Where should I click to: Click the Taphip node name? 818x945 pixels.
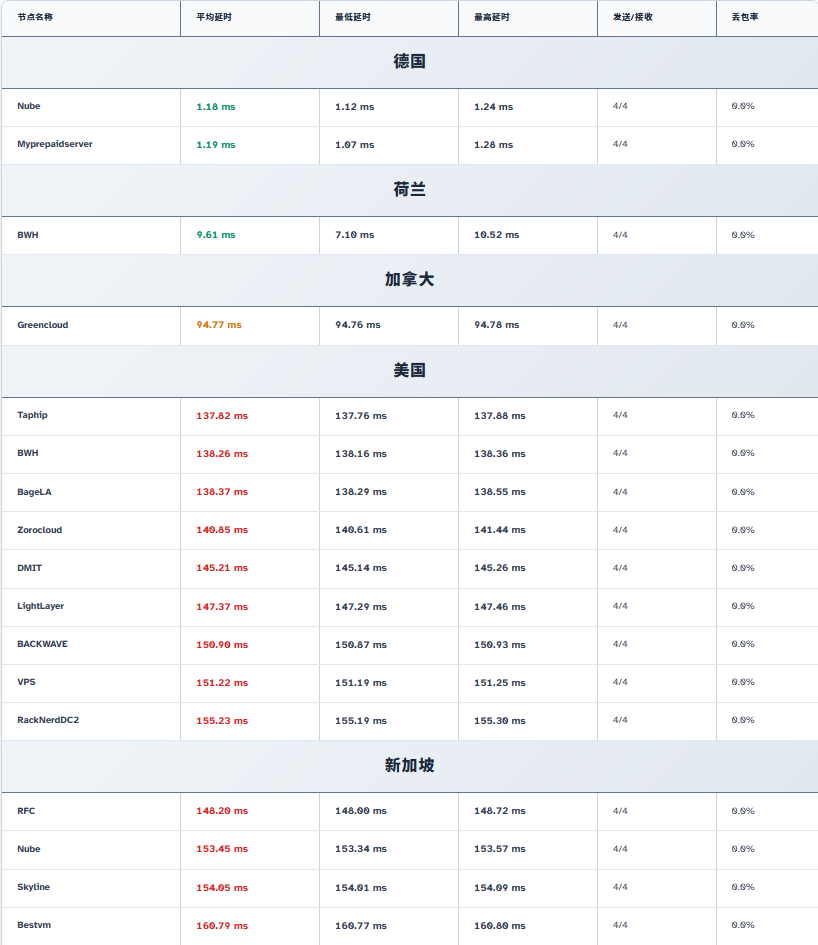coord(32,415)
